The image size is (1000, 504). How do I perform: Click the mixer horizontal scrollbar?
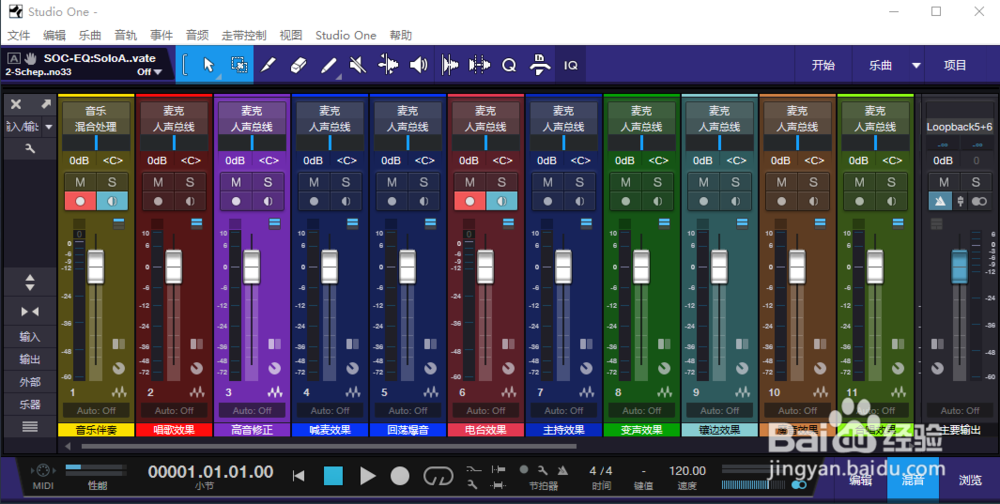coord(328,446)
